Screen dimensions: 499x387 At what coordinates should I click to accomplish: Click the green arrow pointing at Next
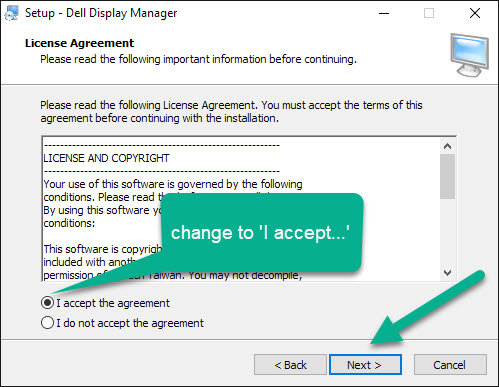[427, 308]
